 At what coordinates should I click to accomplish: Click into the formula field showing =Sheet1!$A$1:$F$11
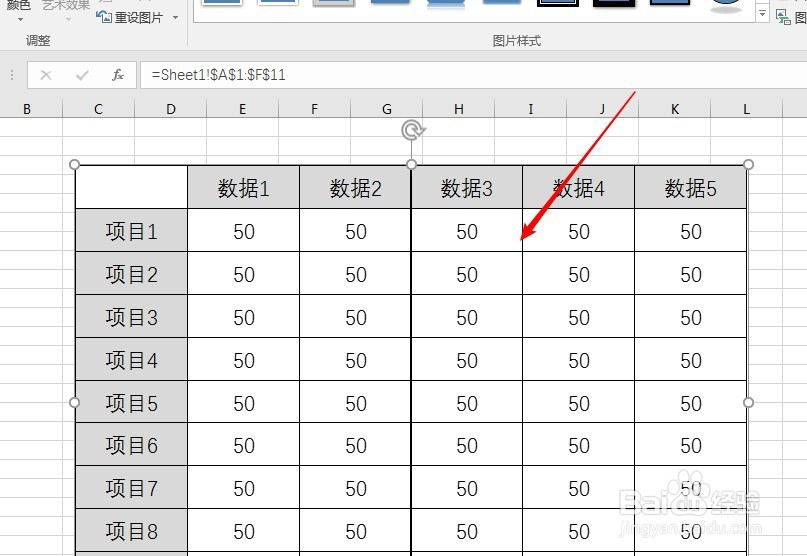pyautogui.click(x=473, y=75)
